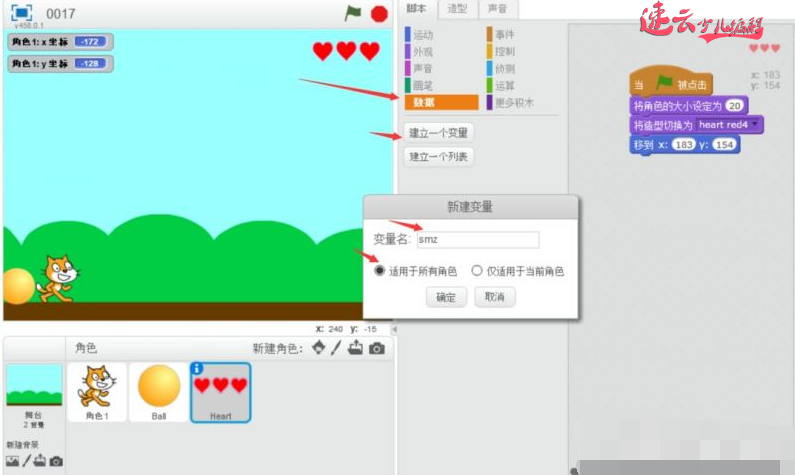Click the 角色1 x 坐标 monitor
This screenshot has height=475, width=795.
[60, 42]
